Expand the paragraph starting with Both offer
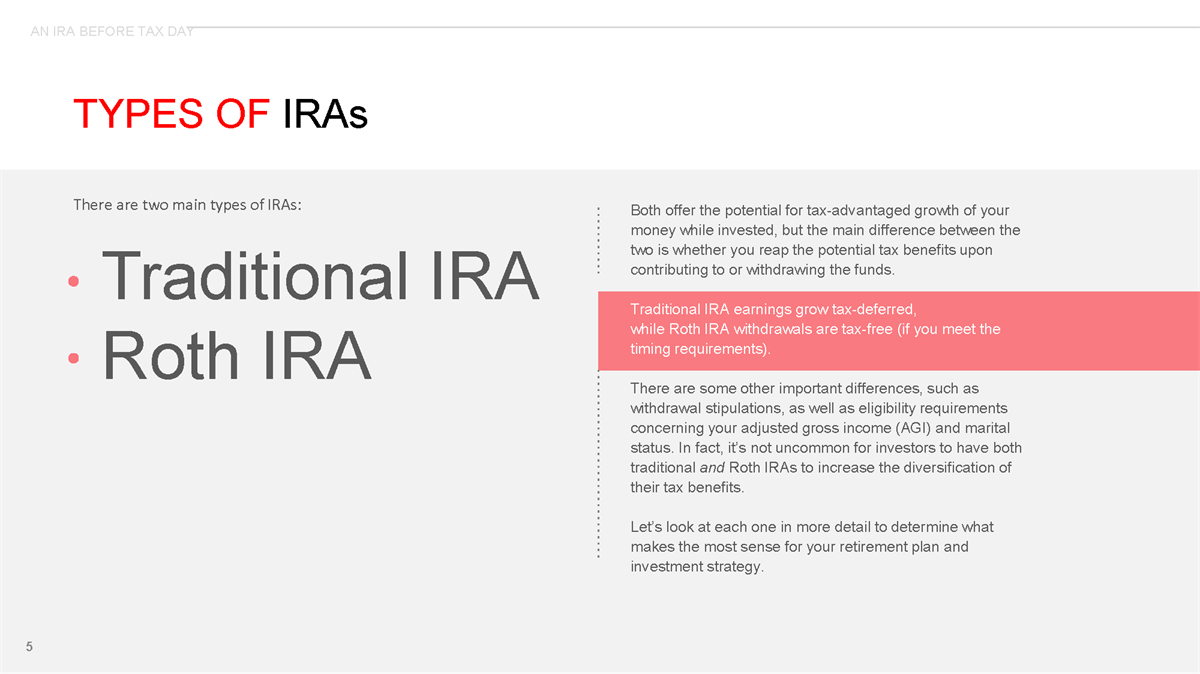This screenshot has height=674, width=1200. [820, 240]
